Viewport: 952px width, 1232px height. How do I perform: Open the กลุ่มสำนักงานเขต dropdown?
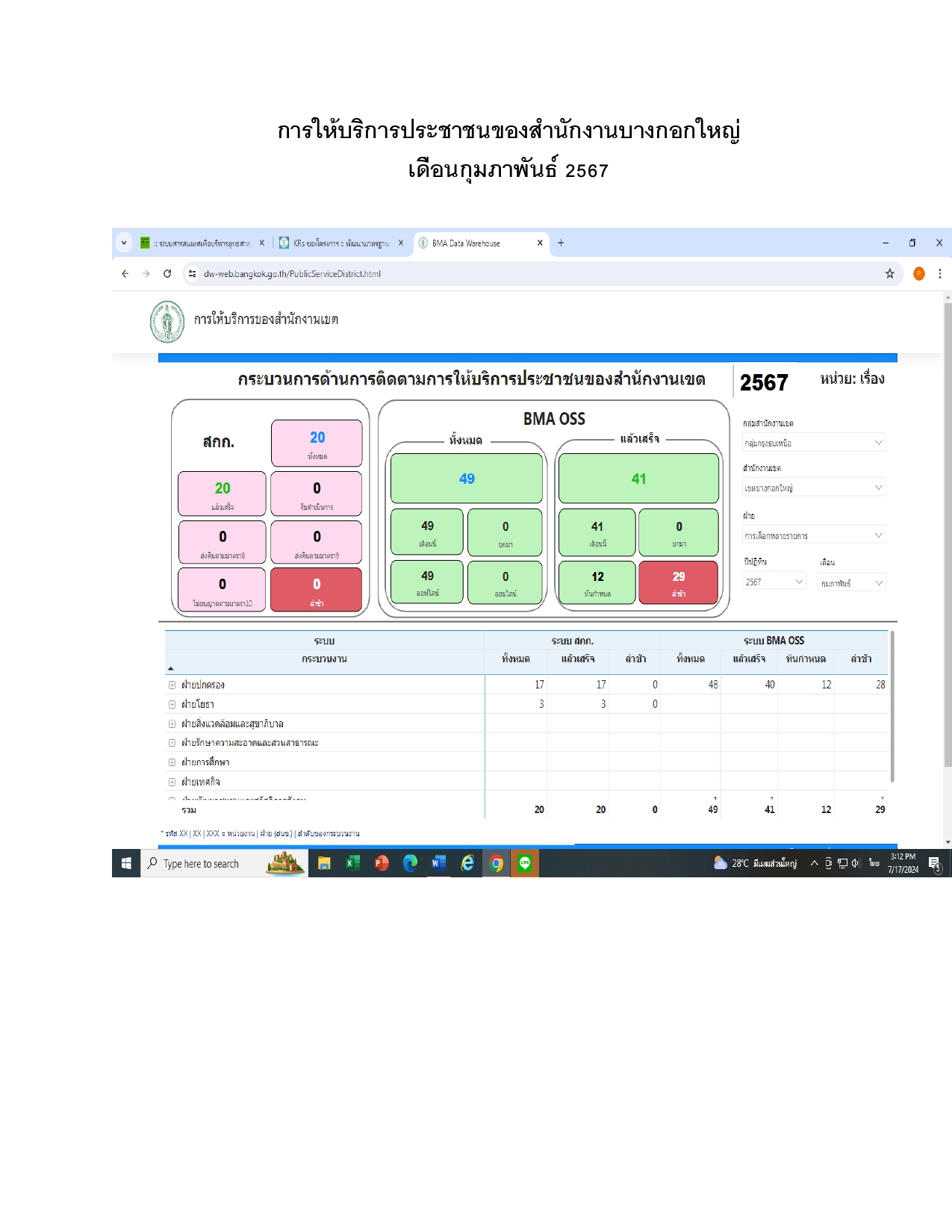pyautogui.click(x=813, y=443)
